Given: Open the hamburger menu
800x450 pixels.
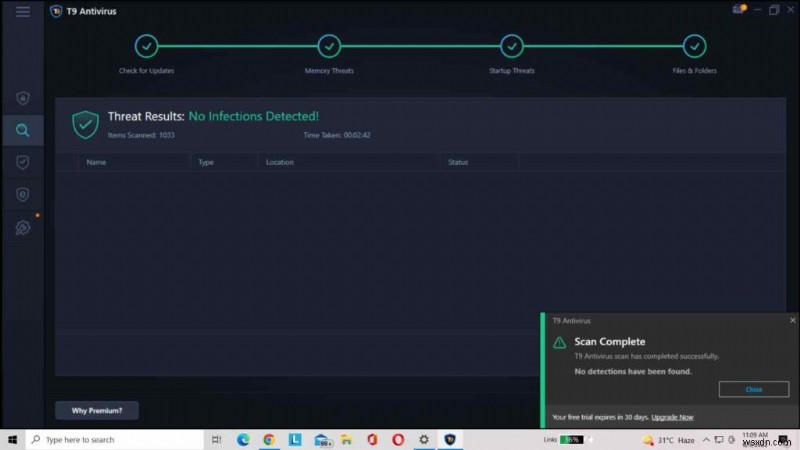Looking at the screenshot, I should coord(22,11).
